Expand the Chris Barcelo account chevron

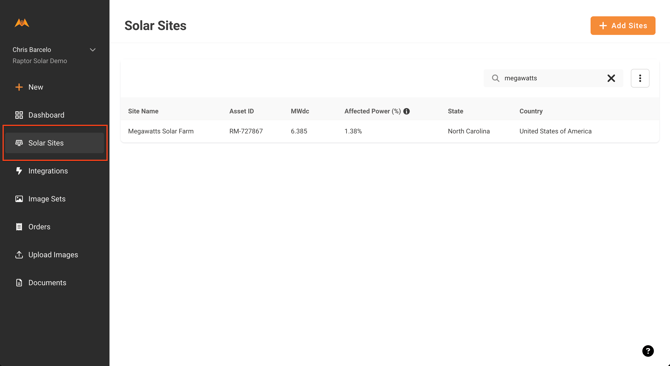(93, 50)
